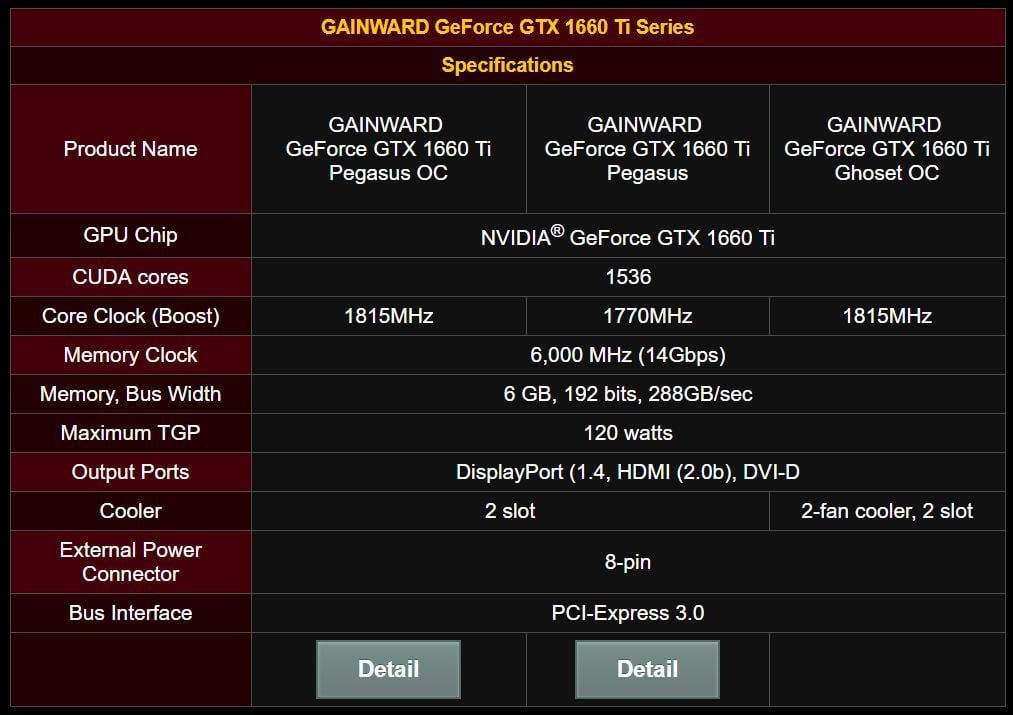Screen dimensions: 1013x715
Task: Select the Pegasus product name cell
Action: [x=646, y=148]
